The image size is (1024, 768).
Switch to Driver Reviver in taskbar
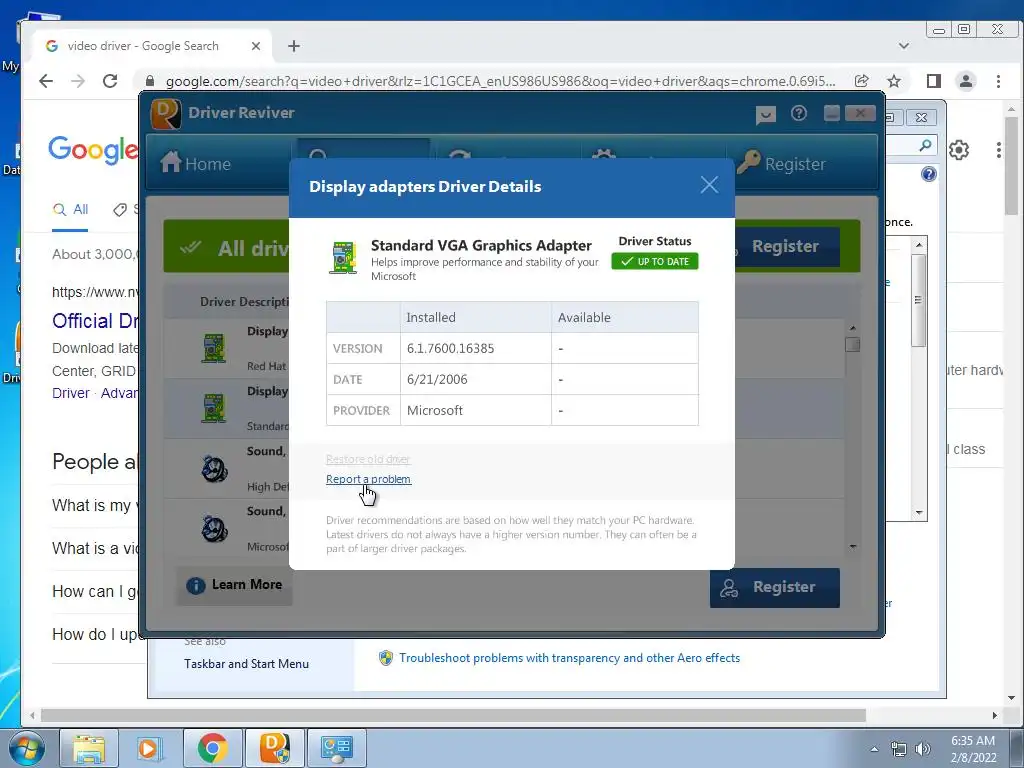274,748
